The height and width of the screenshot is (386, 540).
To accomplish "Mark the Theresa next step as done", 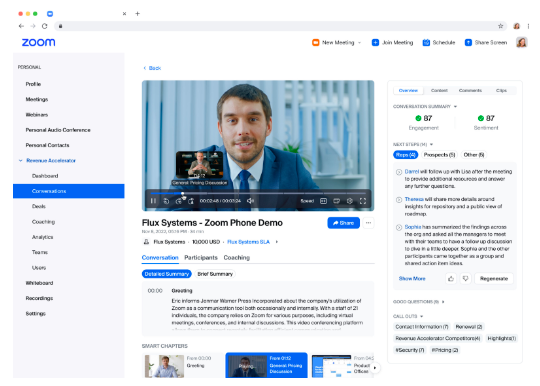I will coord(399,200).
